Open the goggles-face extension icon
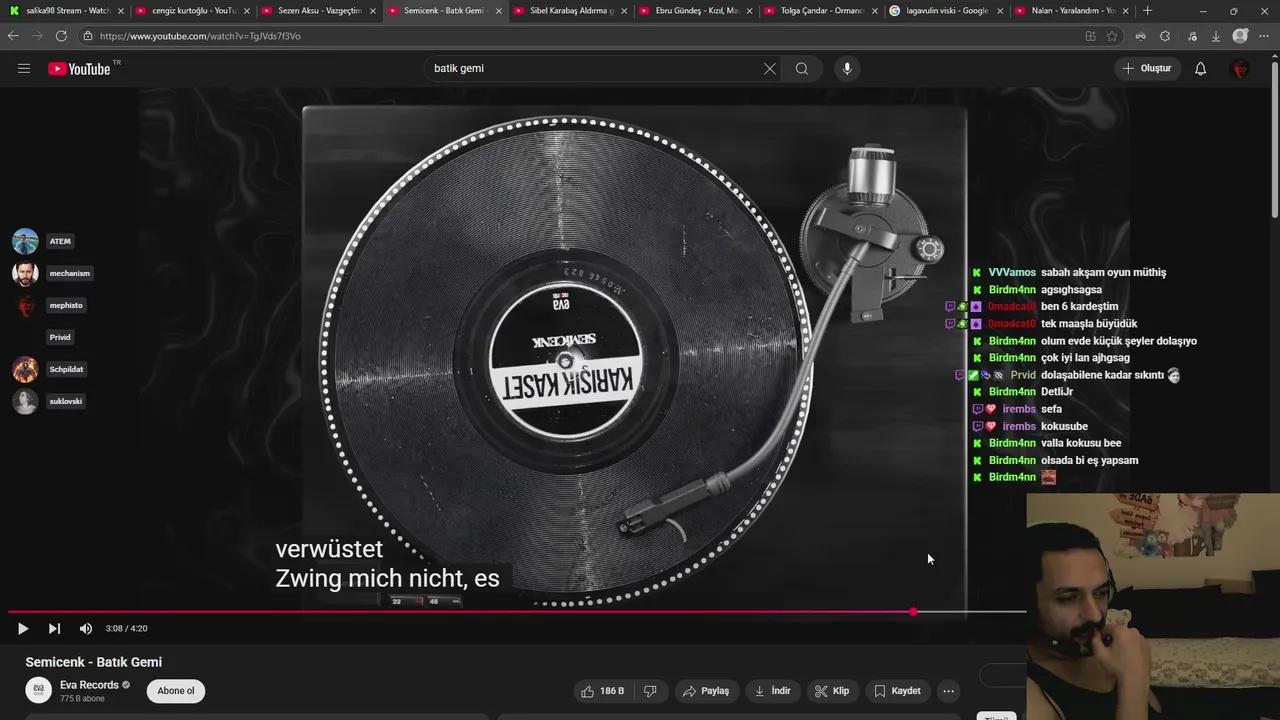The image size is (1280, 720). 1140,36
